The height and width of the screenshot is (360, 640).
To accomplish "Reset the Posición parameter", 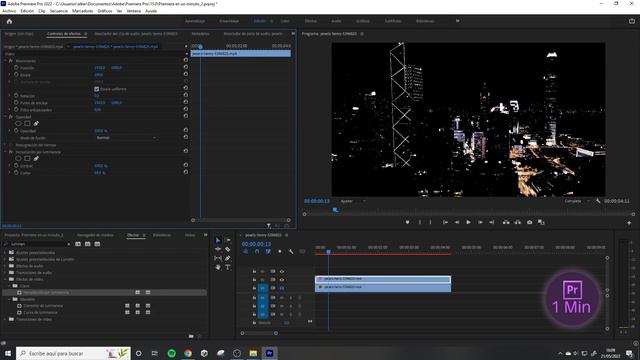I will [x=186, y=67].
